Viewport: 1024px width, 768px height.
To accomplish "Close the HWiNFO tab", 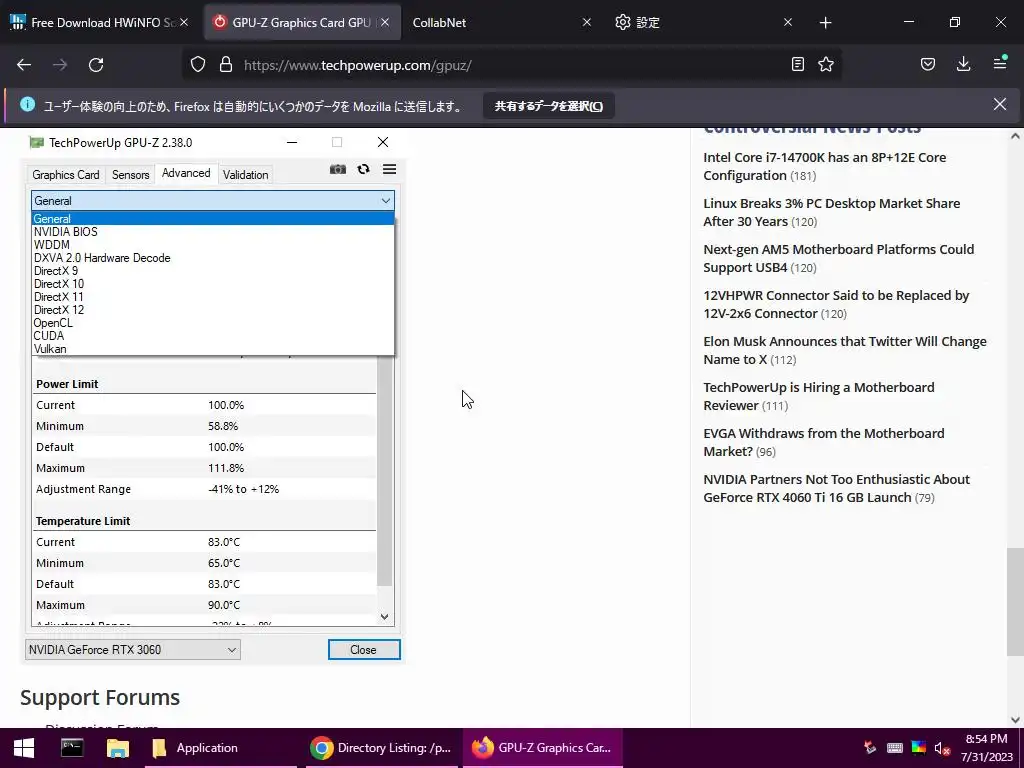I will (x=184, y=22).
